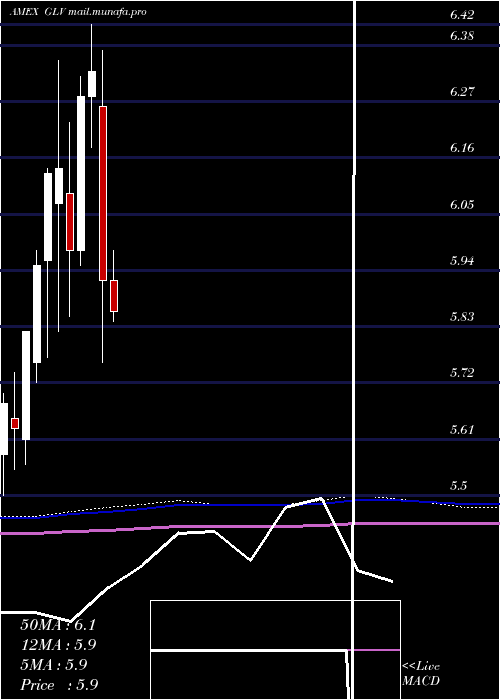Image resolution: width=500 pixels, height=700 pixels.
Task: Click the 6.05 price axis label
Action: click(462, 204)
